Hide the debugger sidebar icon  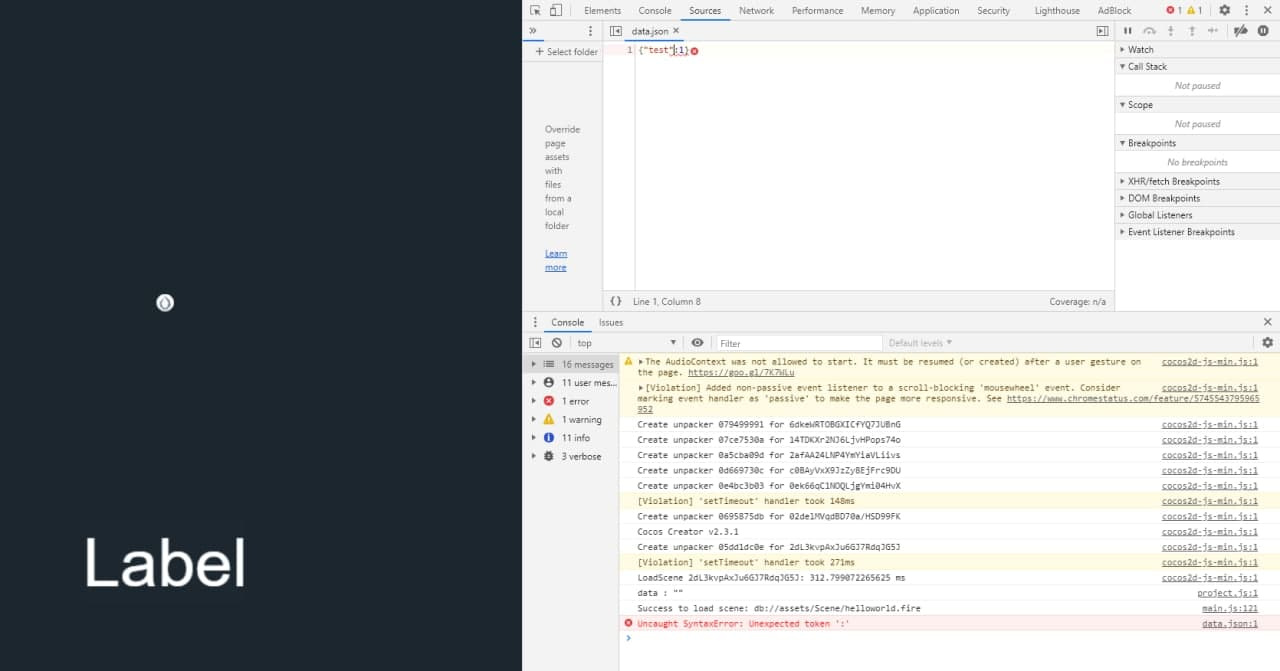[x=1102, y=31]
